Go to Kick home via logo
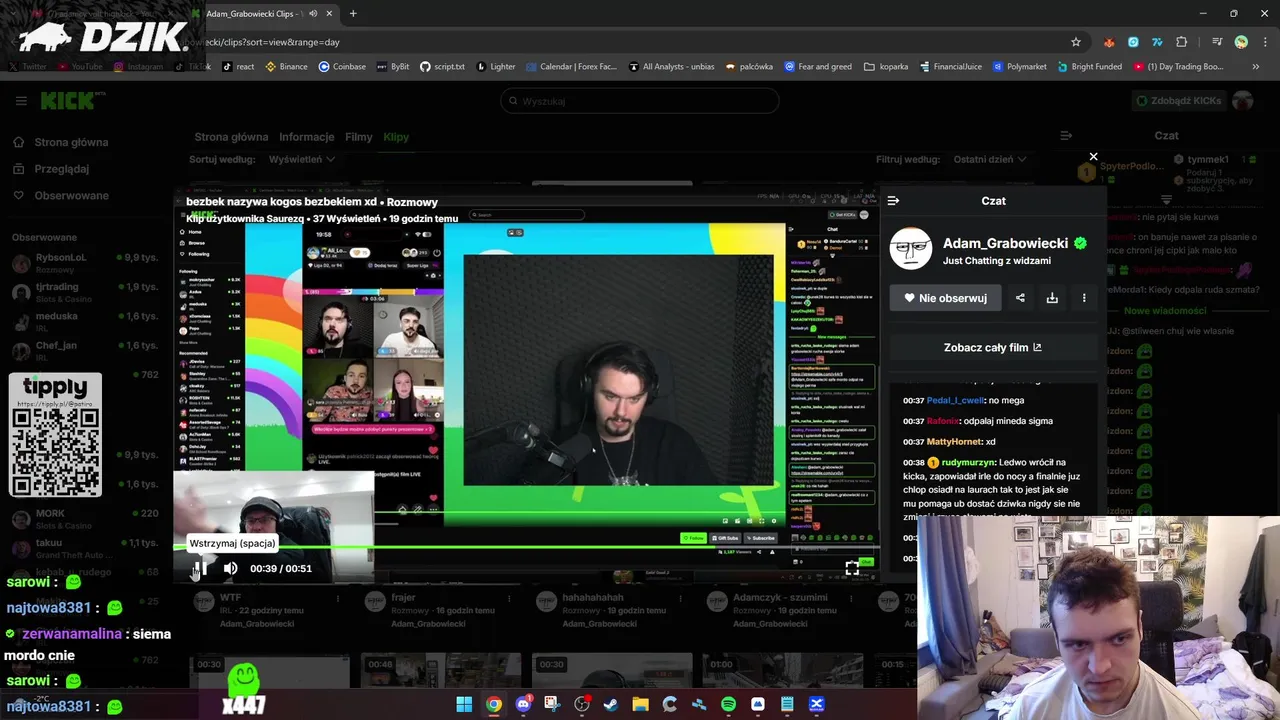This screenshot has height=720, width=1280. [73, 101]
